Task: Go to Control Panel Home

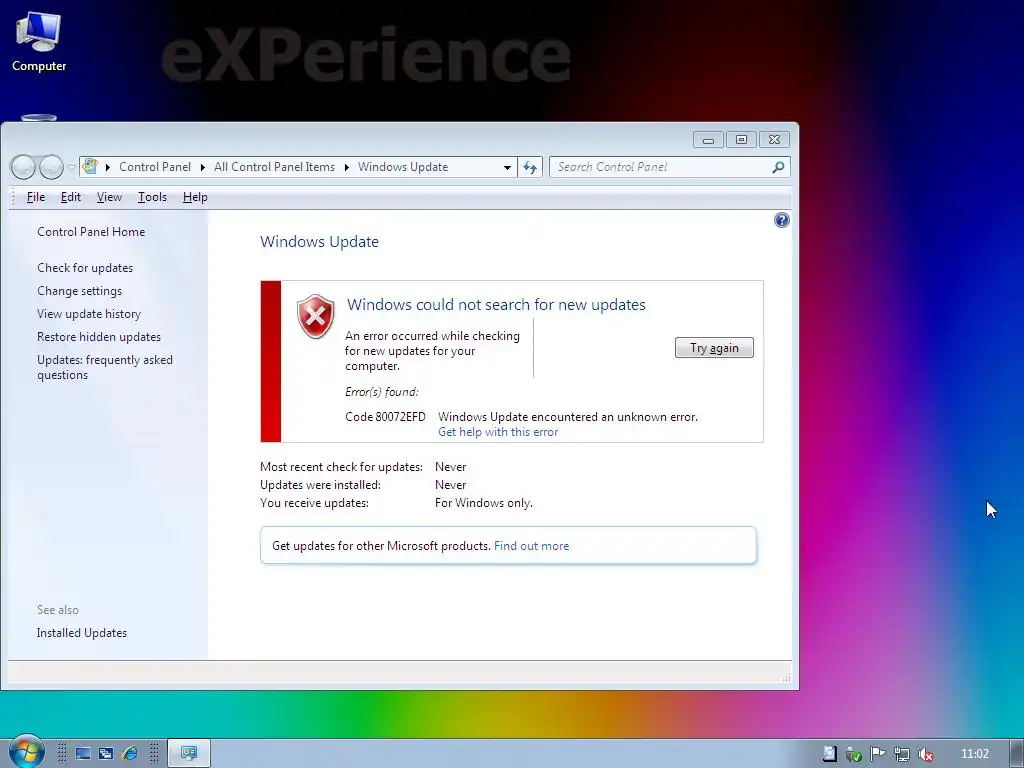Action: click(91, 232)
